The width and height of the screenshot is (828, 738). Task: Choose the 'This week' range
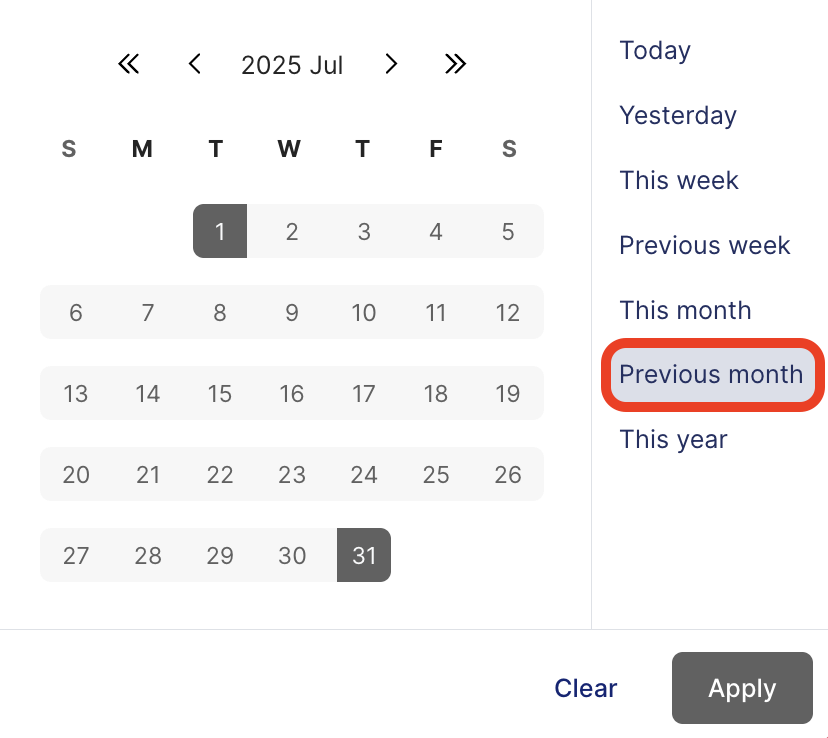pyautogui.click(x=679, y=180)
